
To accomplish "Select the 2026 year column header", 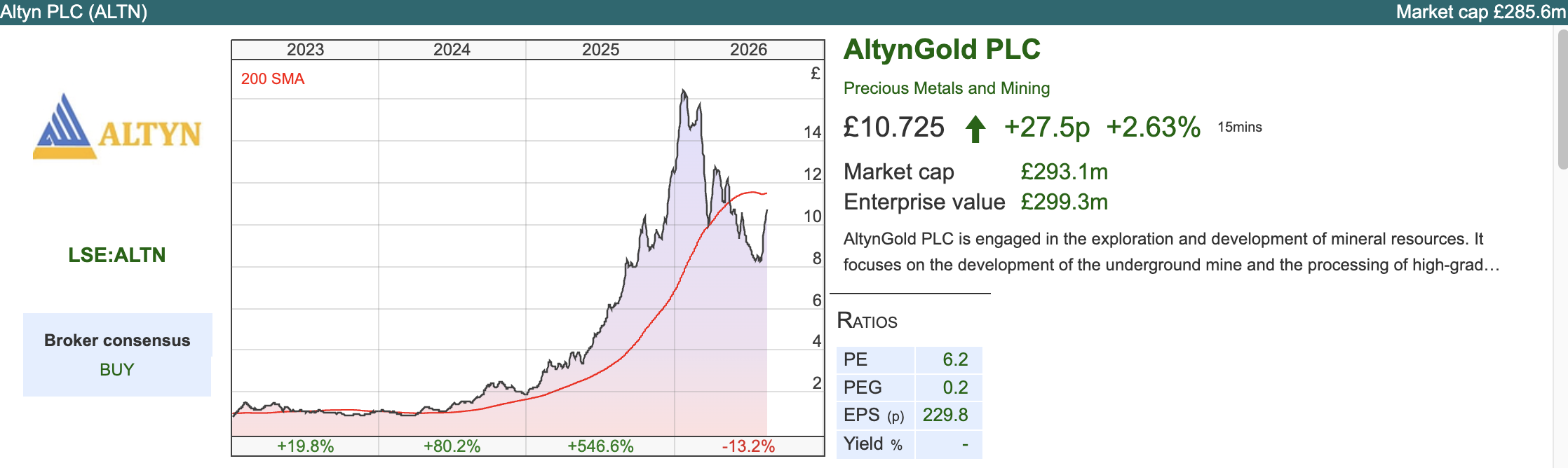I will pyautogui.click(x=748, y=50).
